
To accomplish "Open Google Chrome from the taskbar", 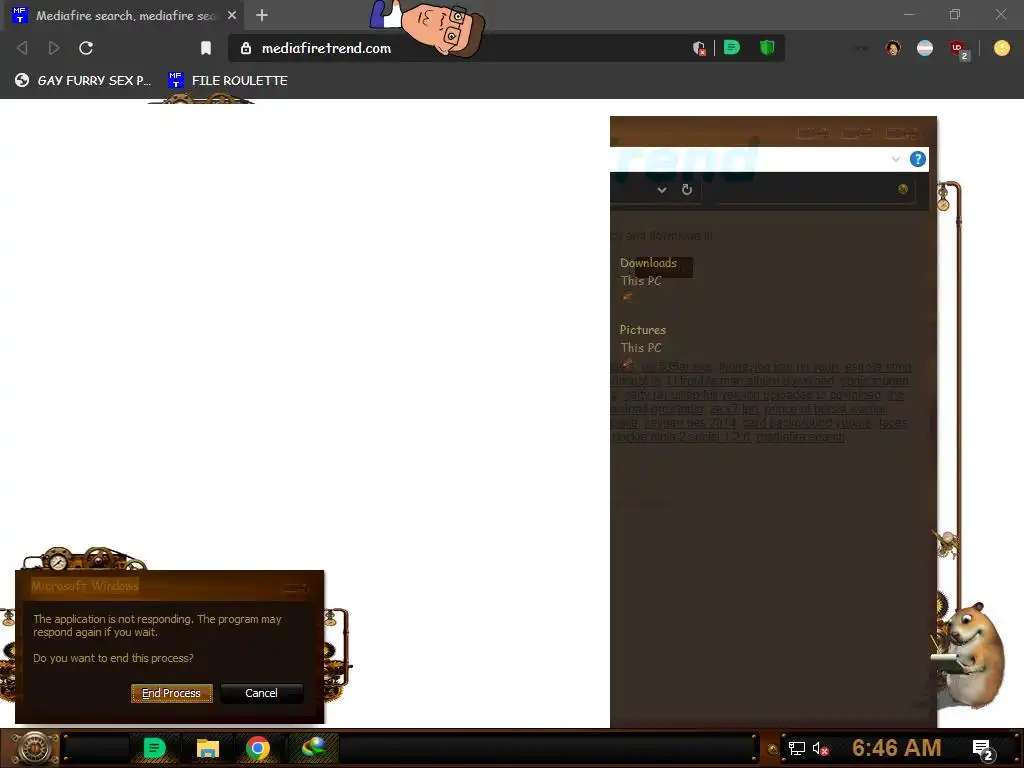I will point(258,748).
